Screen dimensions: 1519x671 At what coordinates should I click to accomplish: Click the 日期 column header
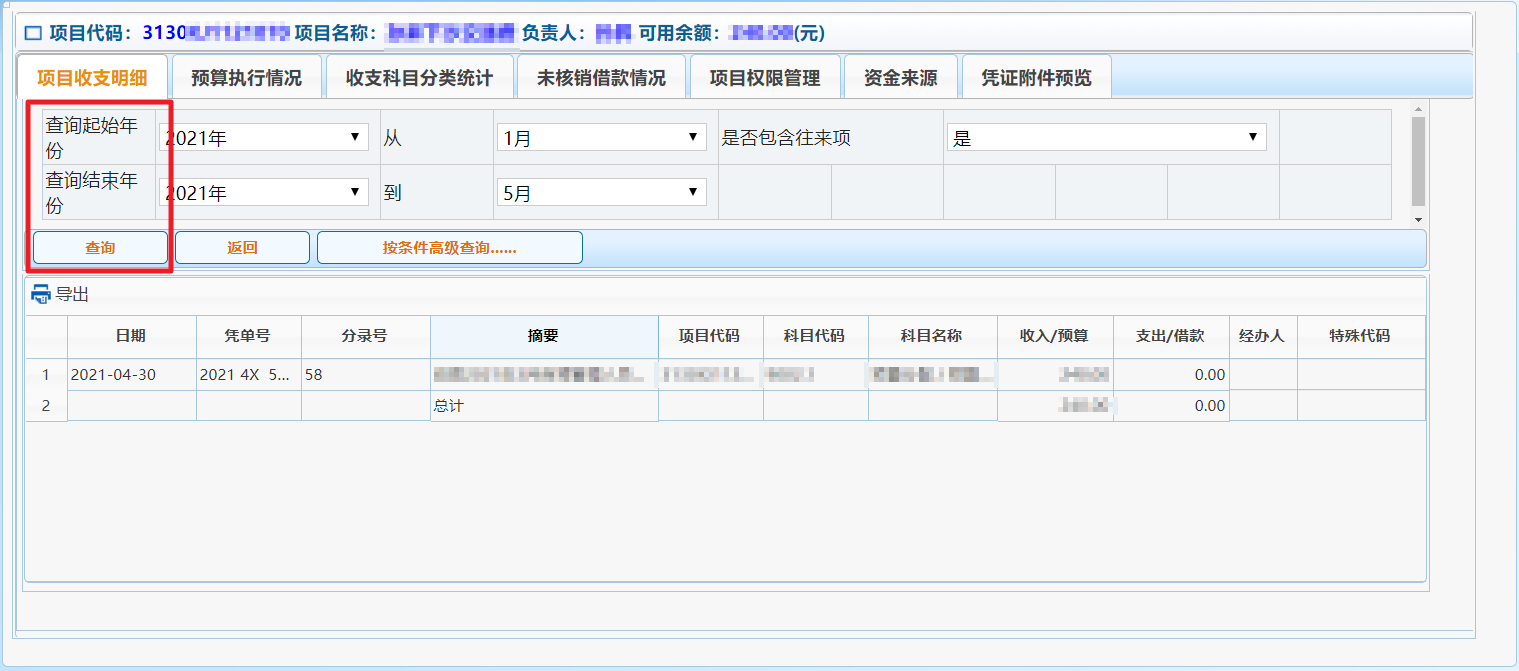coord(131,336)
